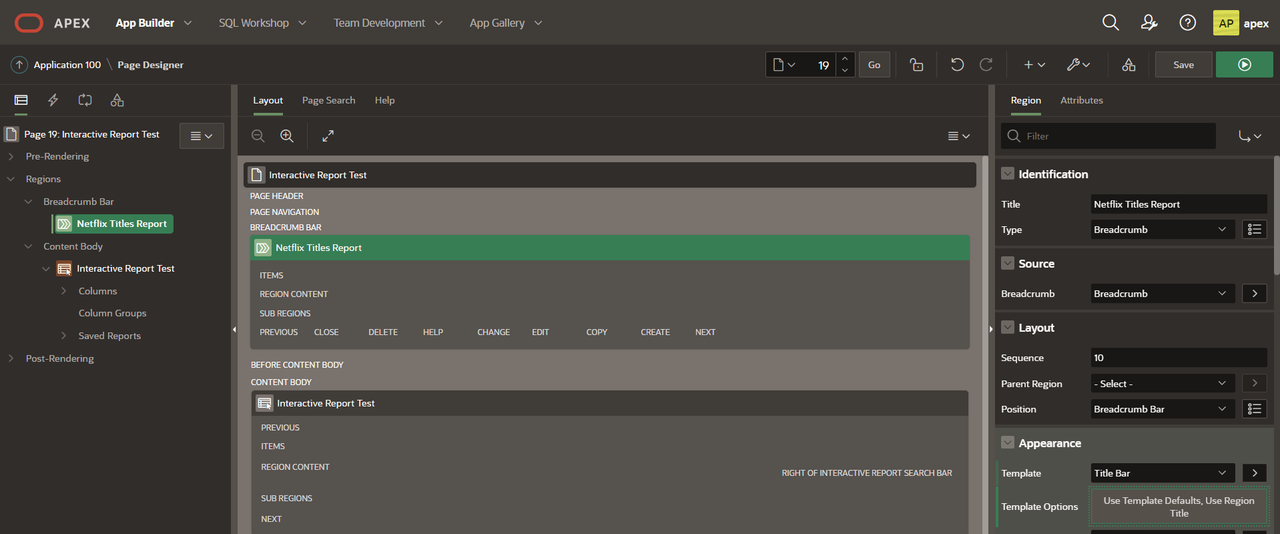Open the App Gallery menu
1280x534 pixels.
click(x=506, y=22)
